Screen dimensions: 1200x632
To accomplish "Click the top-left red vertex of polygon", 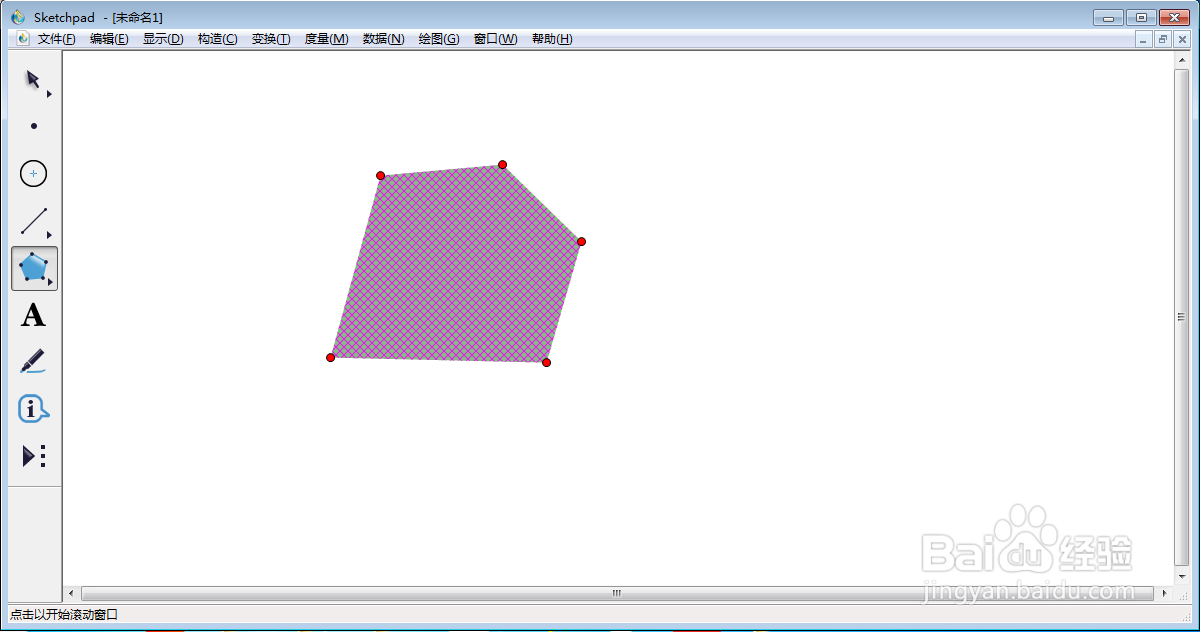I will point(380,176).
